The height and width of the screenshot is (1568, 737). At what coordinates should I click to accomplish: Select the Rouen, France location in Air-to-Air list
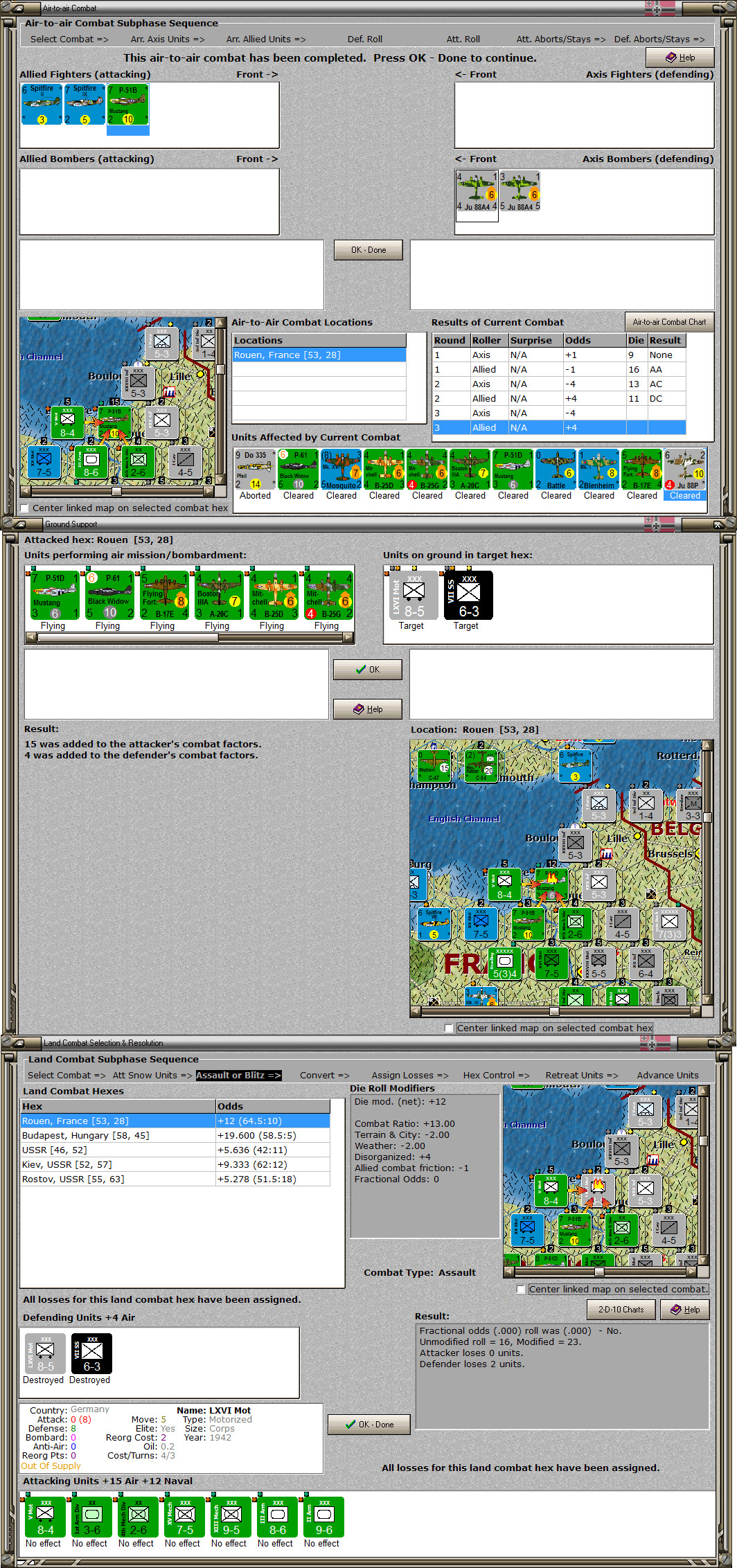point(319,355)
